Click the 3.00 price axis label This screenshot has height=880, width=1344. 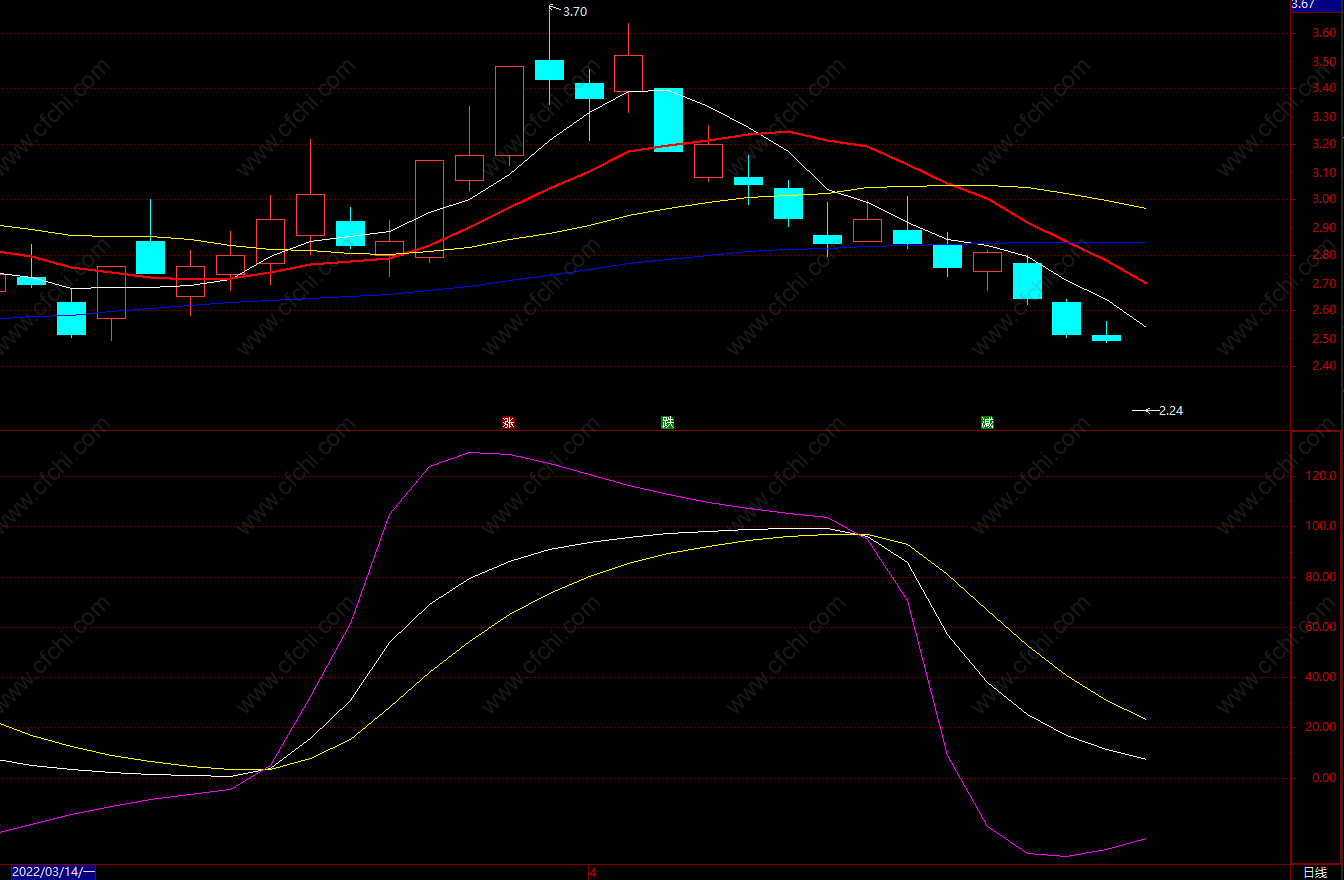1324,199
